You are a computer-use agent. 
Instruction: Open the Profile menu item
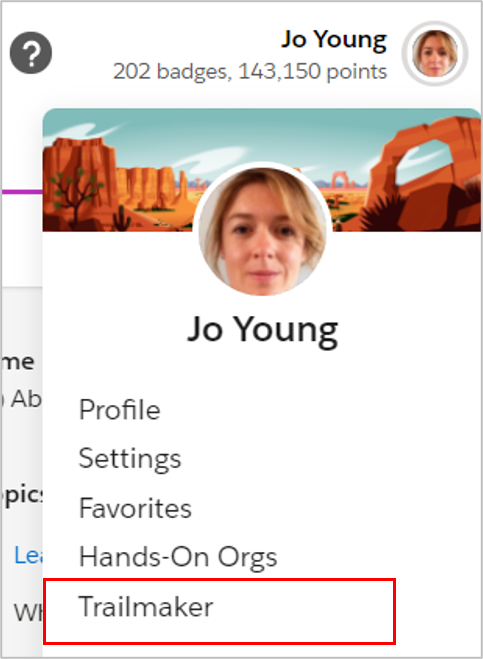(119, 410)
